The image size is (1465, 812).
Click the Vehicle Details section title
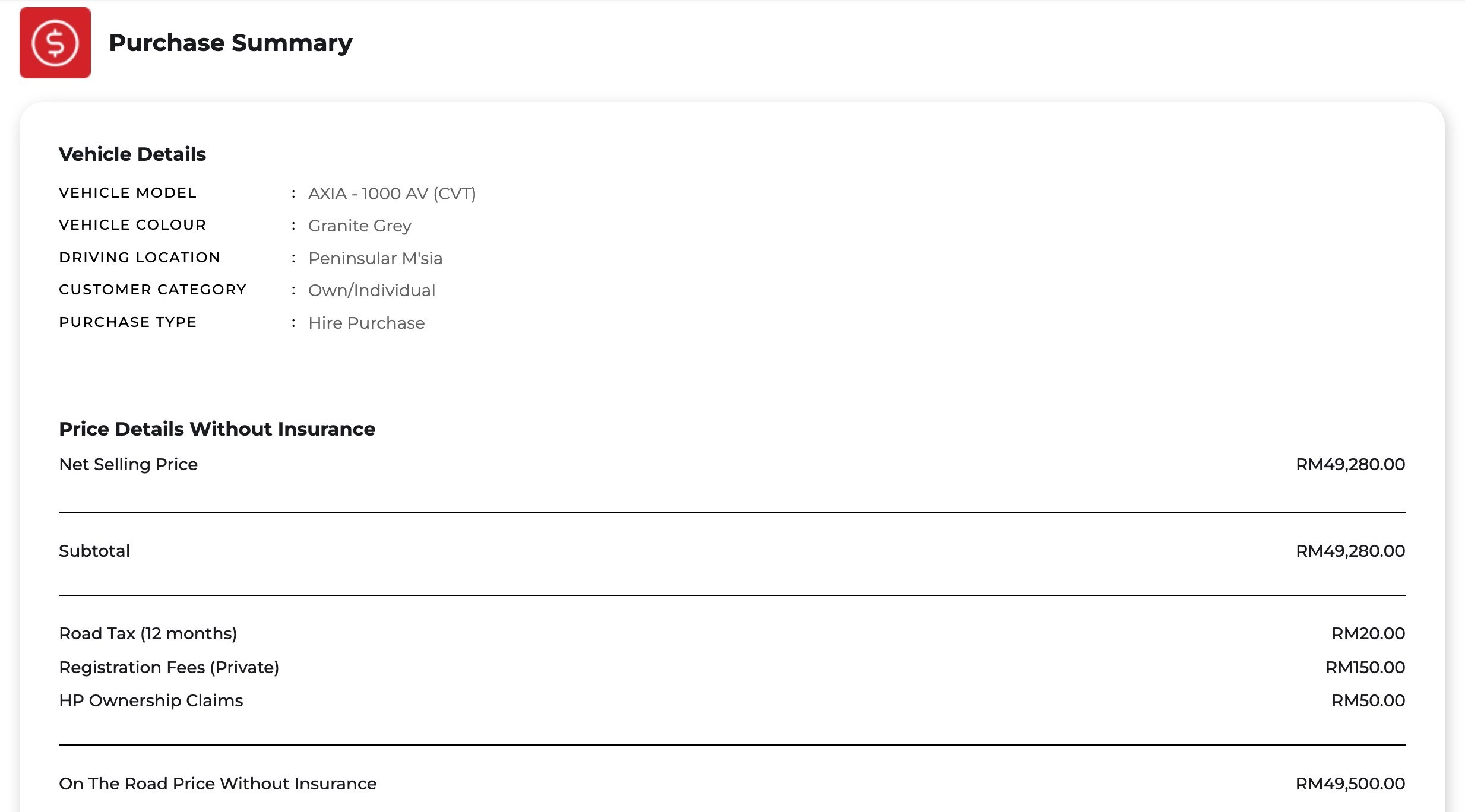coord(132,154)
